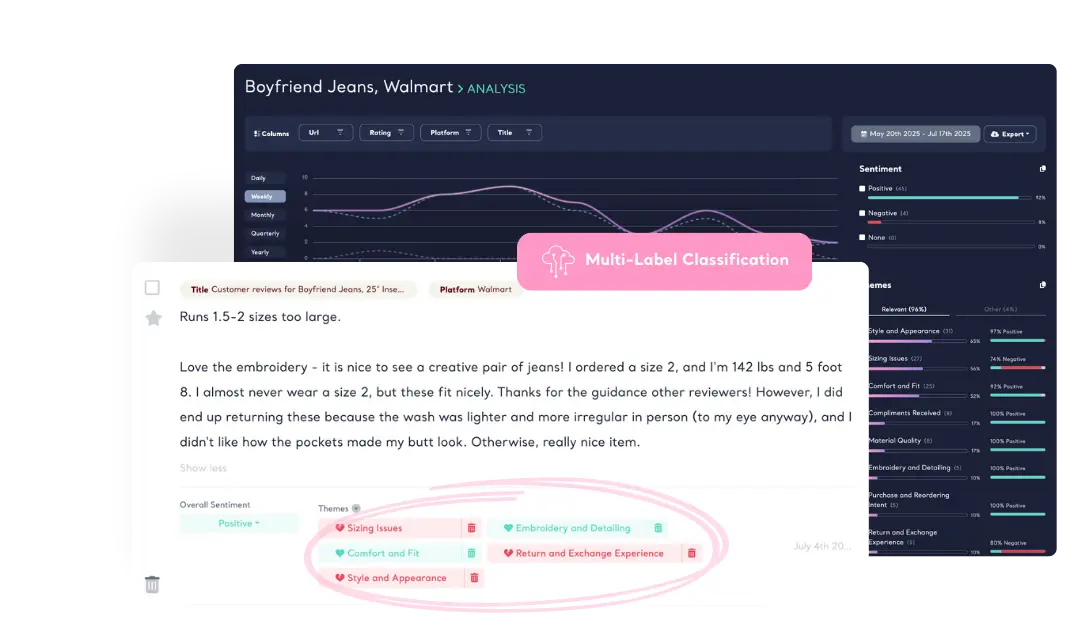Tick the review selection checkbox

(152, 288)
